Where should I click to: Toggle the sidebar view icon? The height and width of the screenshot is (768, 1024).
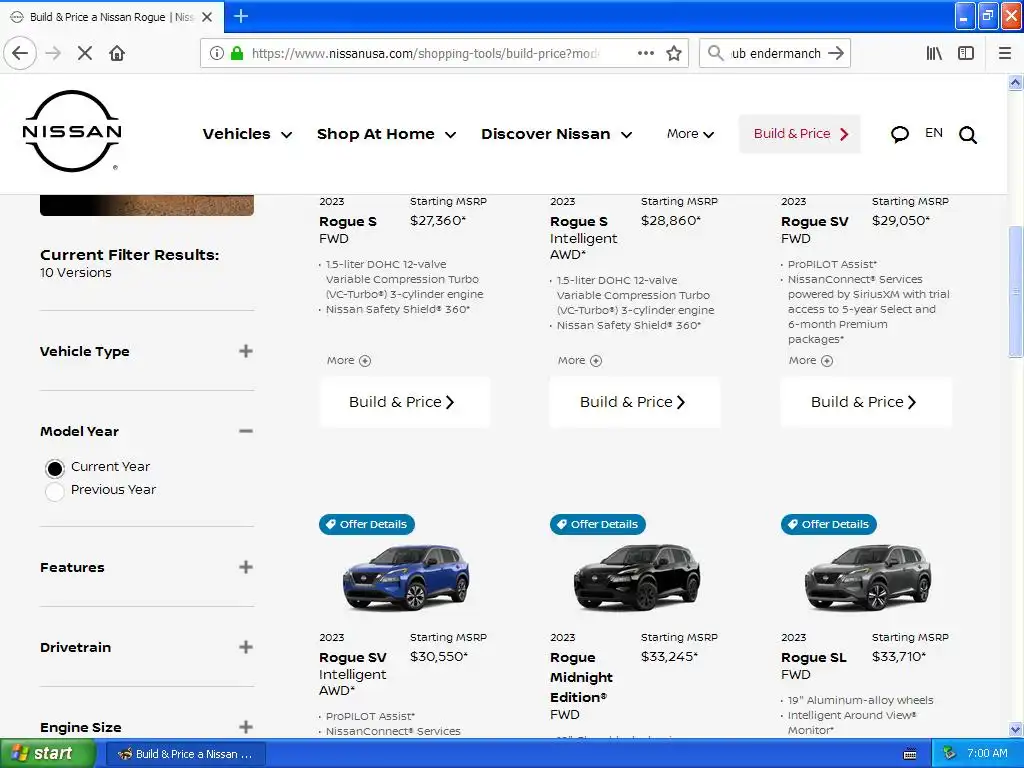tap(966, 53)
